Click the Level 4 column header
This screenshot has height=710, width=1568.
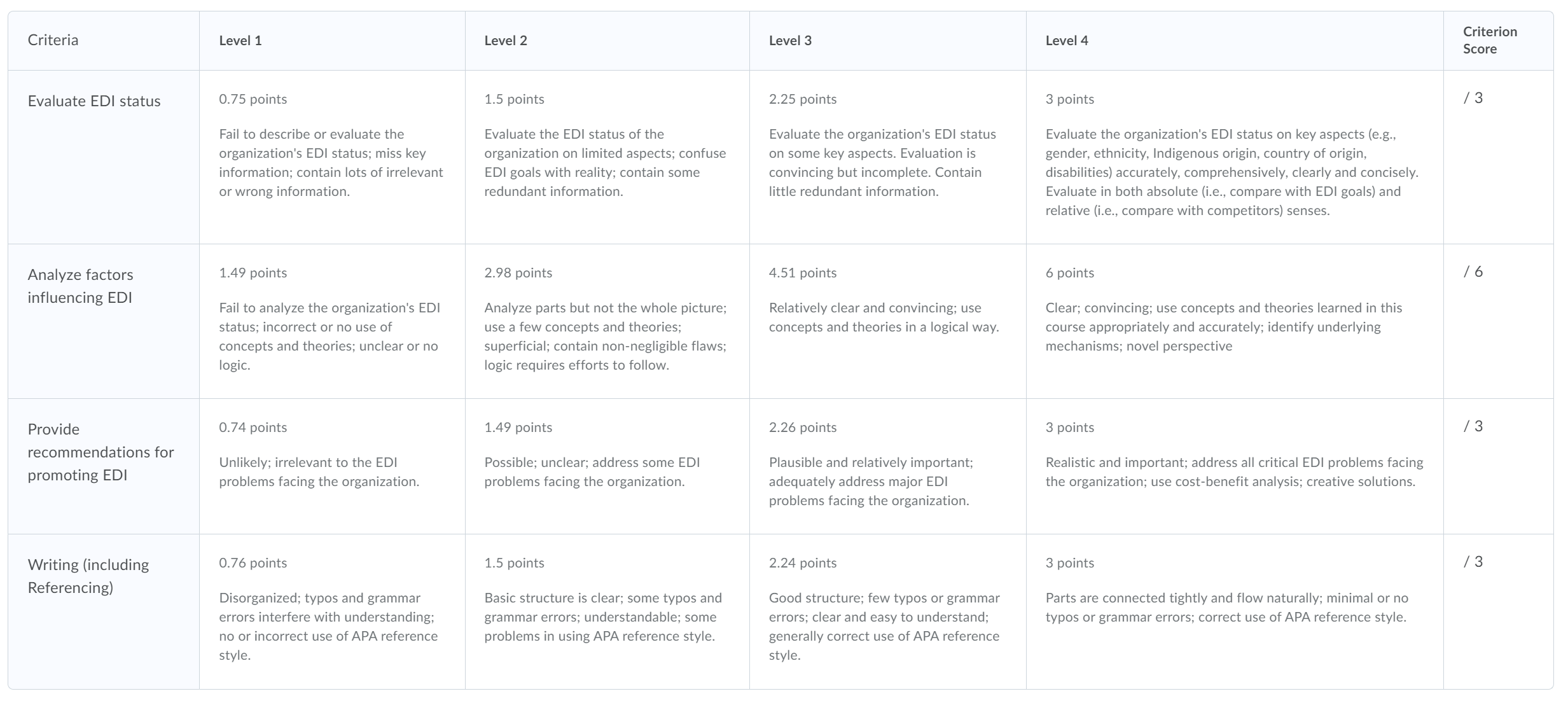1067,41
